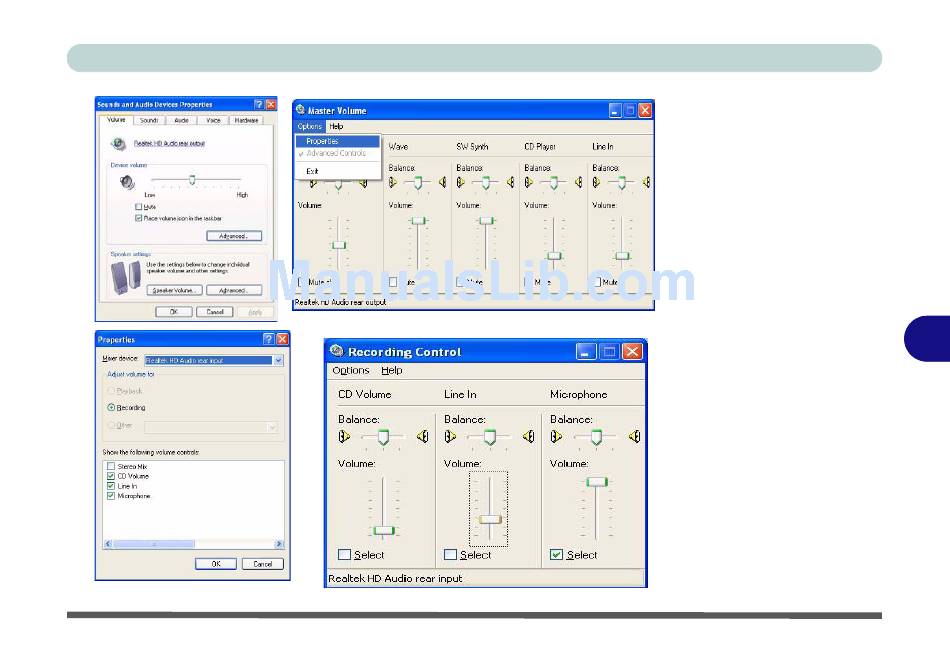Check the Stereo Mix volume control box

point(110,467)
